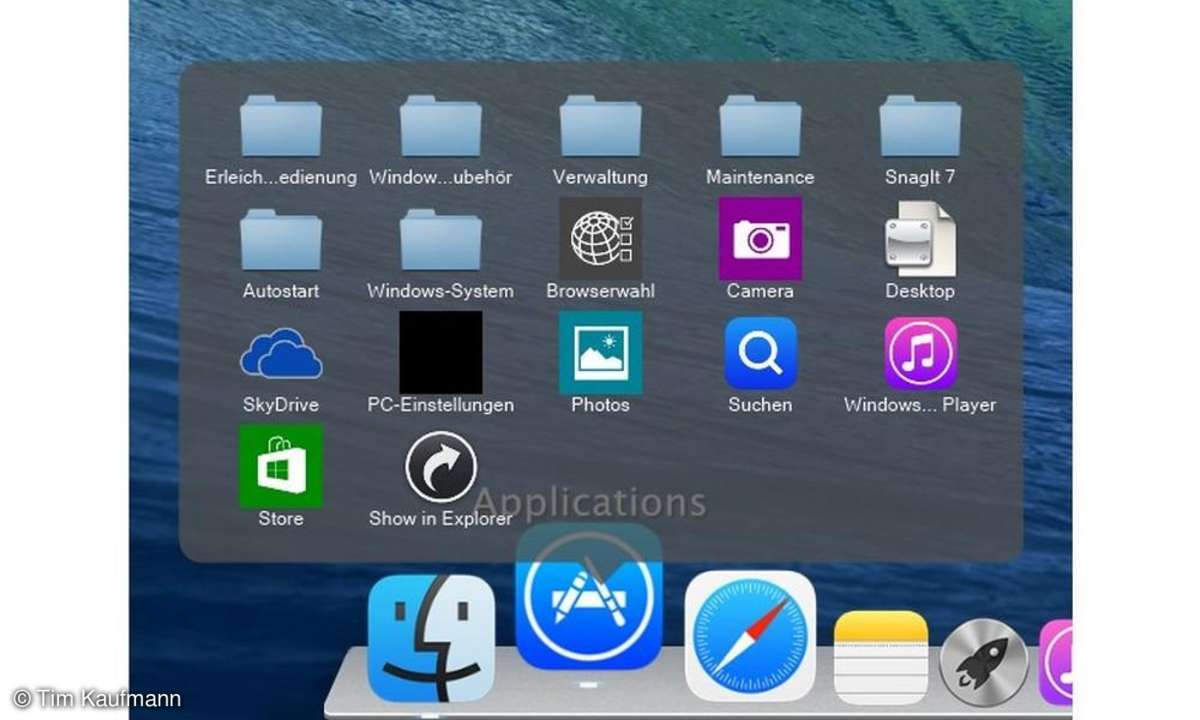
Task: Open Launchpad rocket icon in dock
Action: click(985, 663)
